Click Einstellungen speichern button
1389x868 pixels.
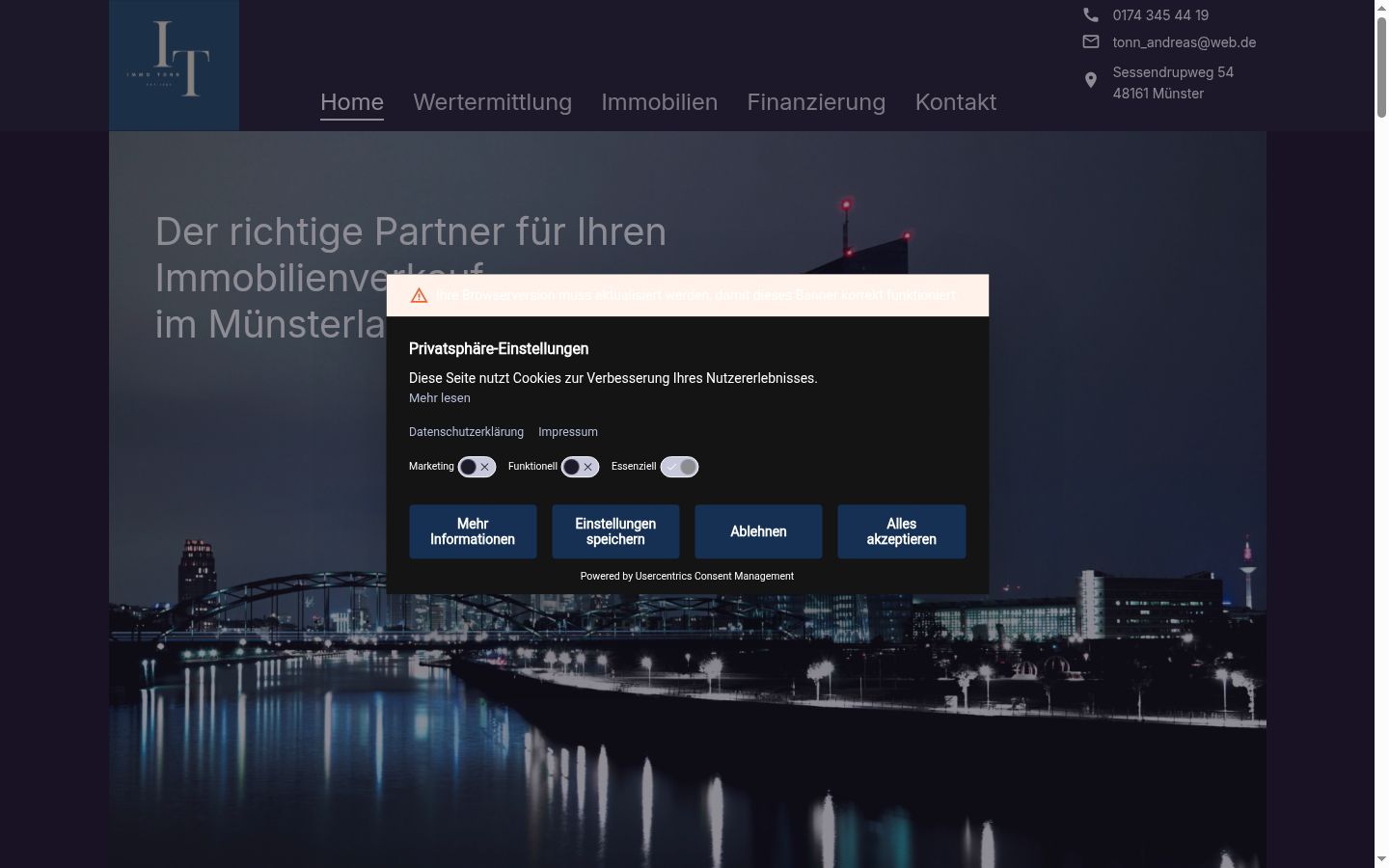pyautogui.click(x=615, y=531)
